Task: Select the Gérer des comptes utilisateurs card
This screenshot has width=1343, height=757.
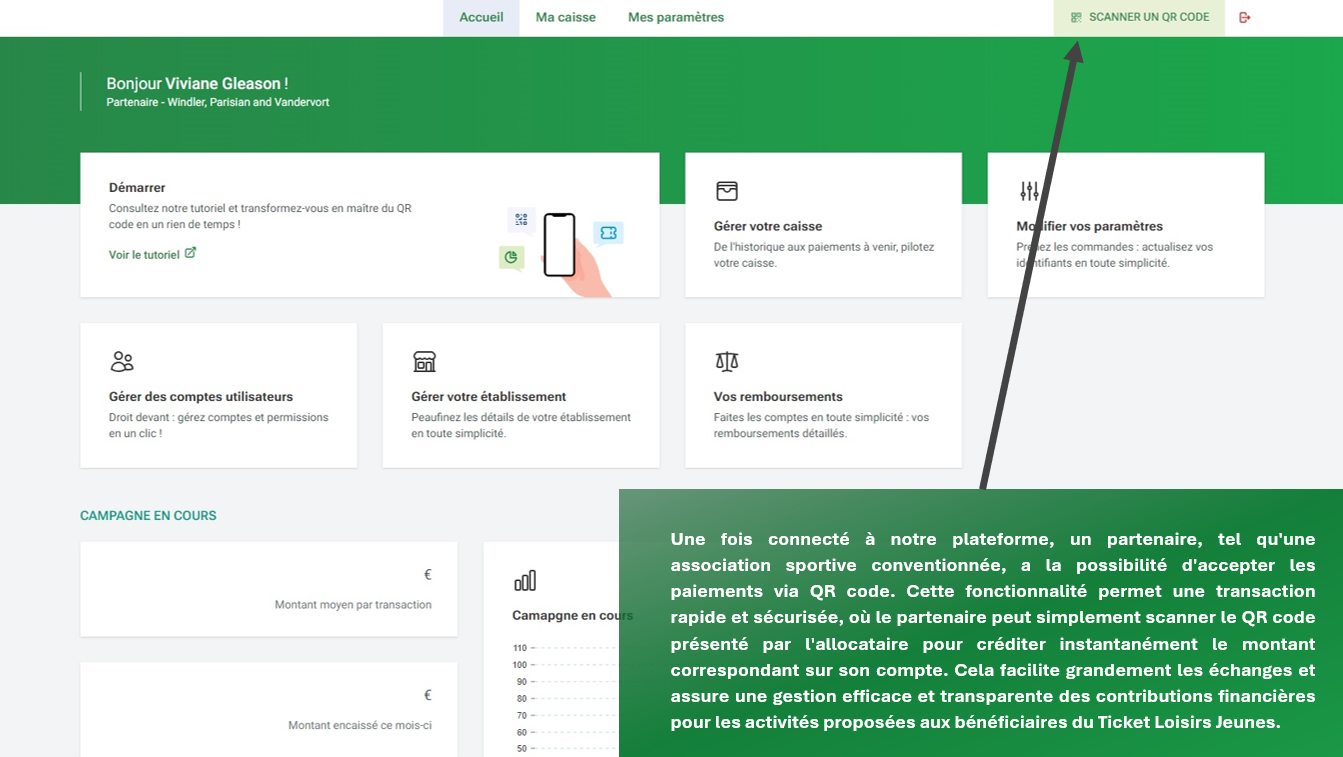Action: point(218,396)
